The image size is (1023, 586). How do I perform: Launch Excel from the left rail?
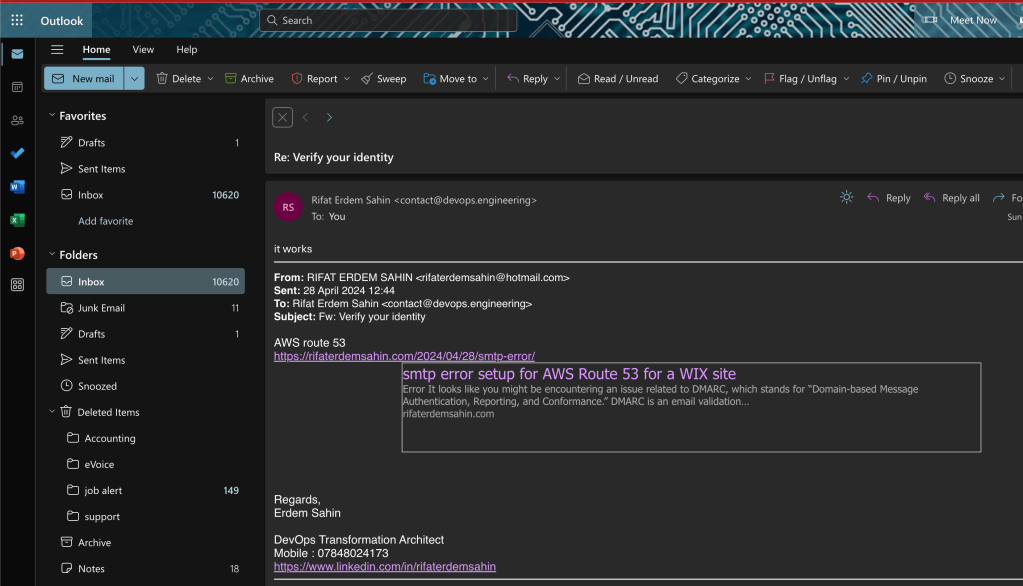[x=18, y=220]
